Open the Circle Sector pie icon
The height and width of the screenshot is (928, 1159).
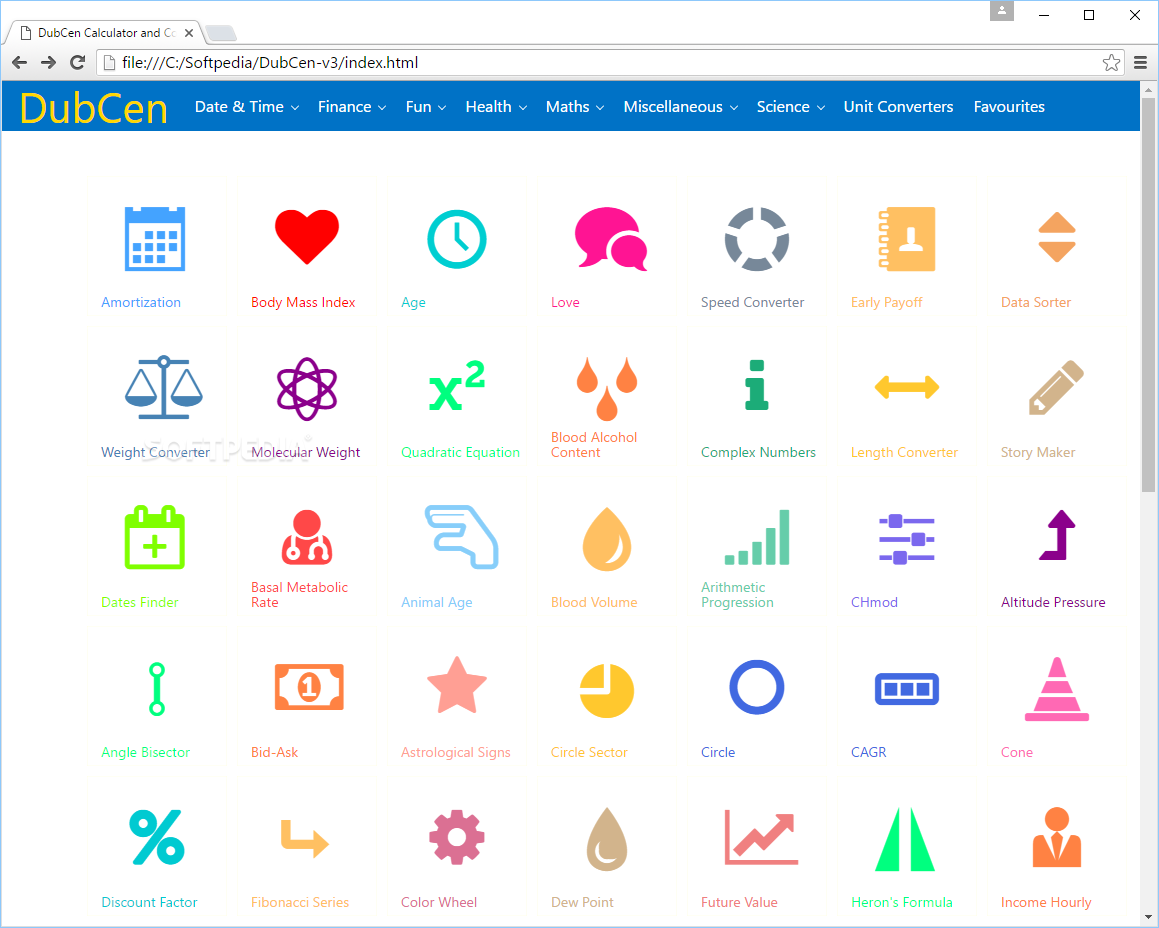click(607, 691)
